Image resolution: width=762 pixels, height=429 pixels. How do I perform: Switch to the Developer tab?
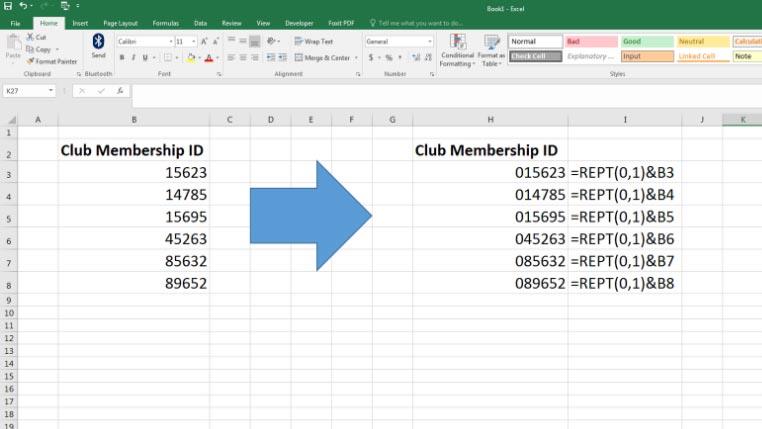pos(299,23)
